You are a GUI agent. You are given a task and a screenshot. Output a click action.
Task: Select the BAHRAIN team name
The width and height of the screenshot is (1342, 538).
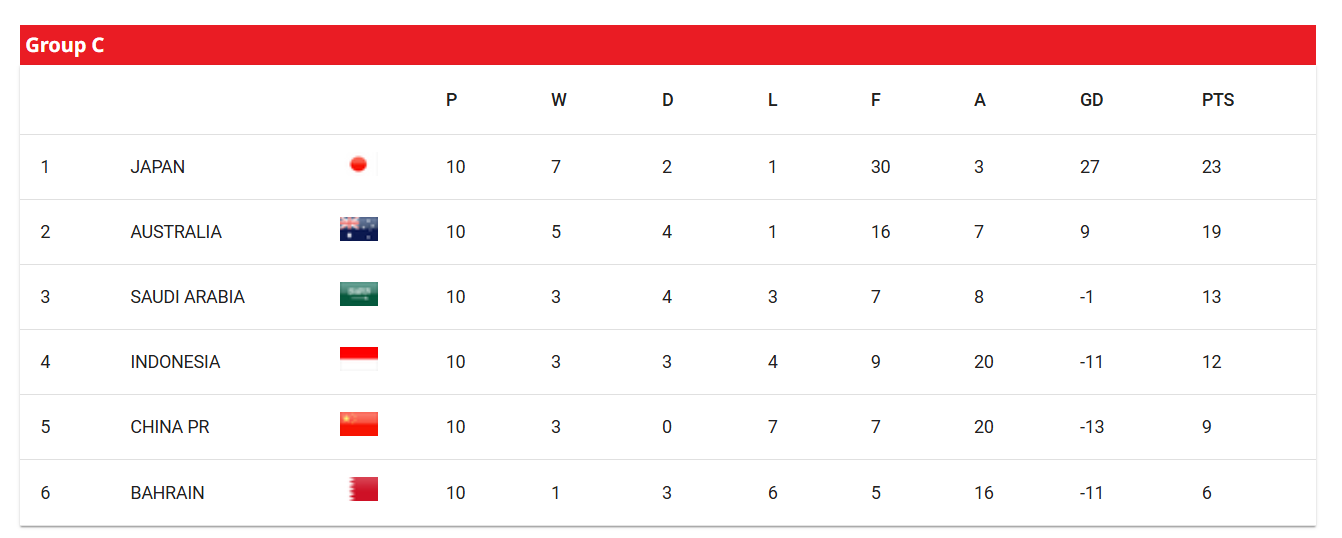pyautogui.click(x=168, y=493)
